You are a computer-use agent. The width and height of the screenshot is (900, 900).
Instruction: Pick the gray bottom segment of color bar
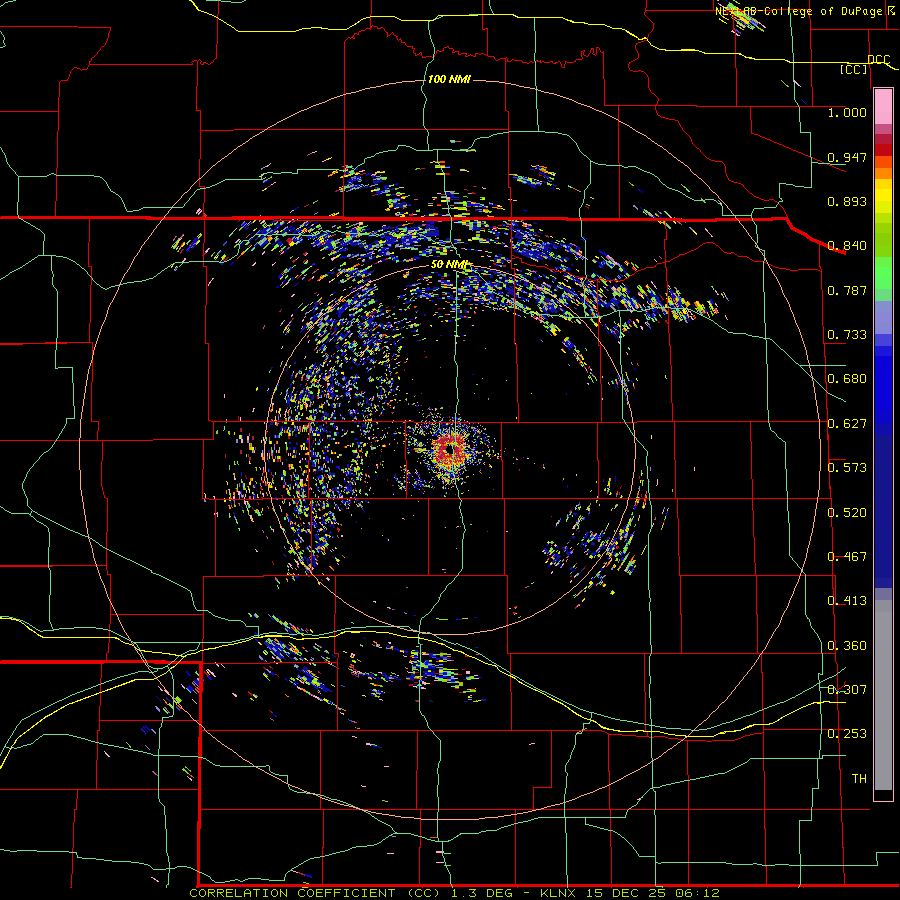(x=883, y=695)
